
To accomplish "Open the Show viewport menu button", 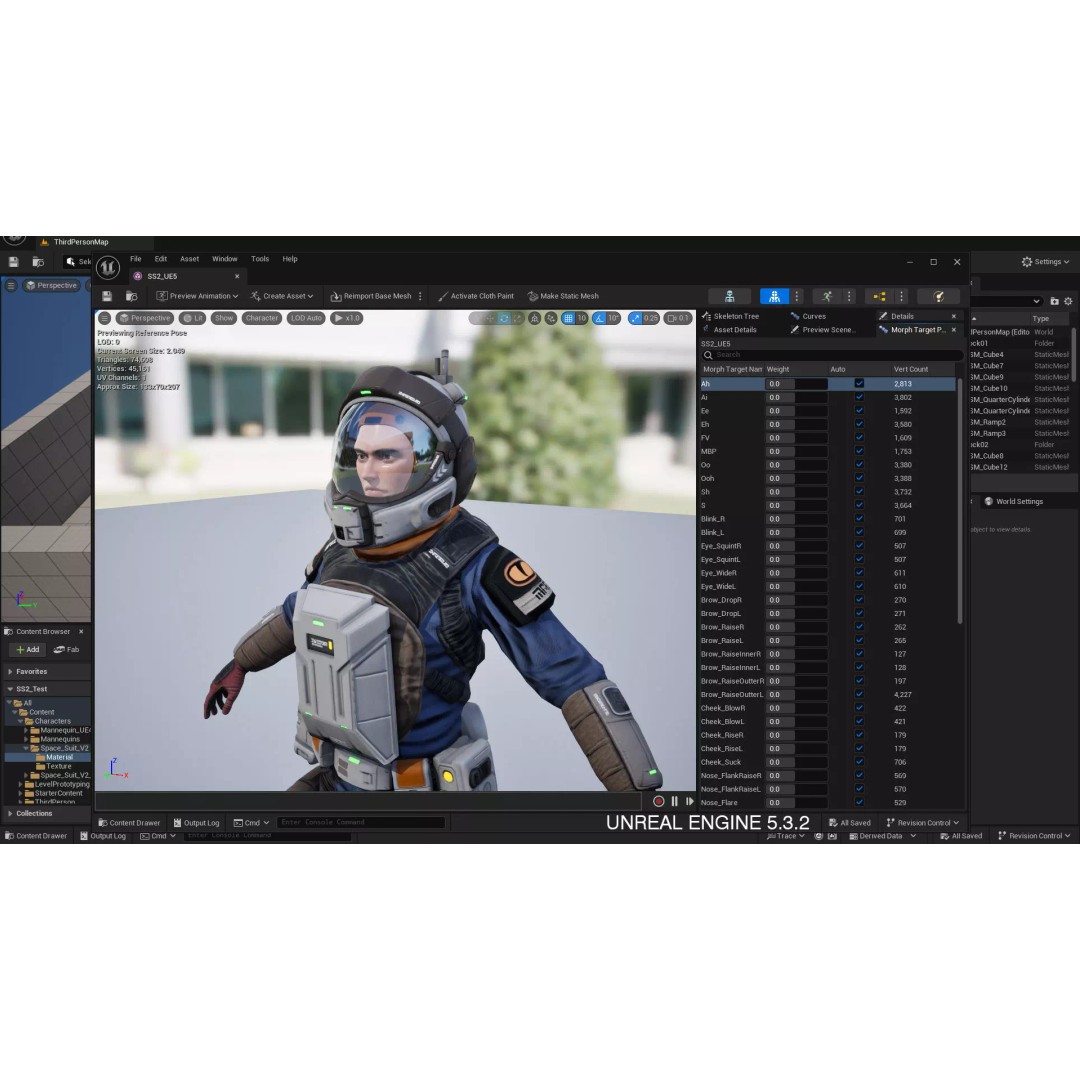I will point(224,318).
